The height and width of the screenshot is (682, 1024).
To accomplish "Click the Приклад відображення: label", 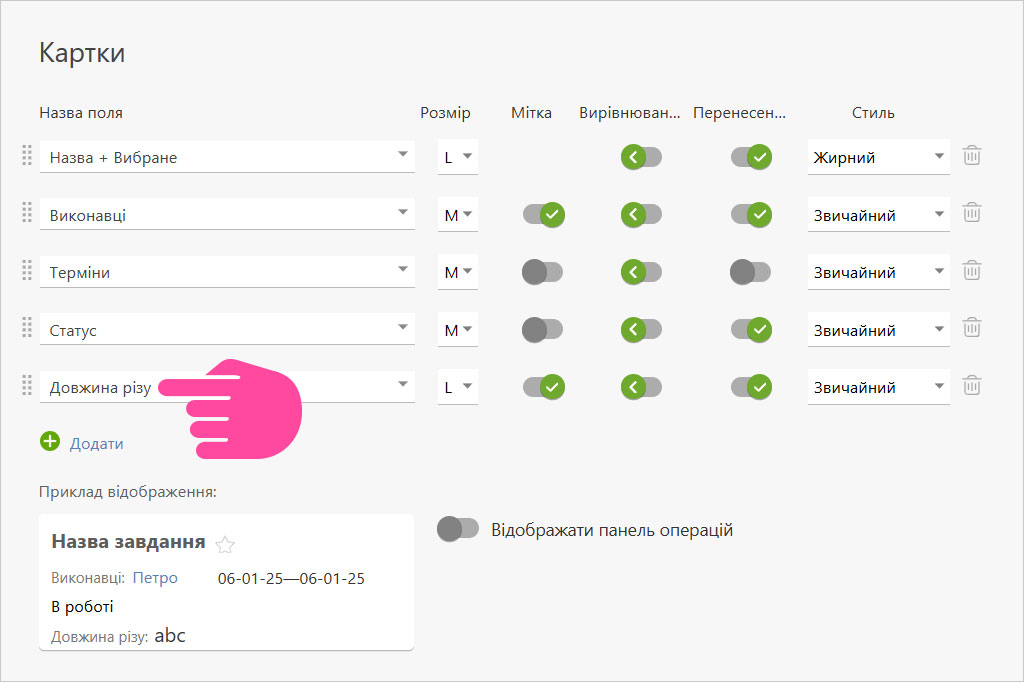I will [128, 492].
